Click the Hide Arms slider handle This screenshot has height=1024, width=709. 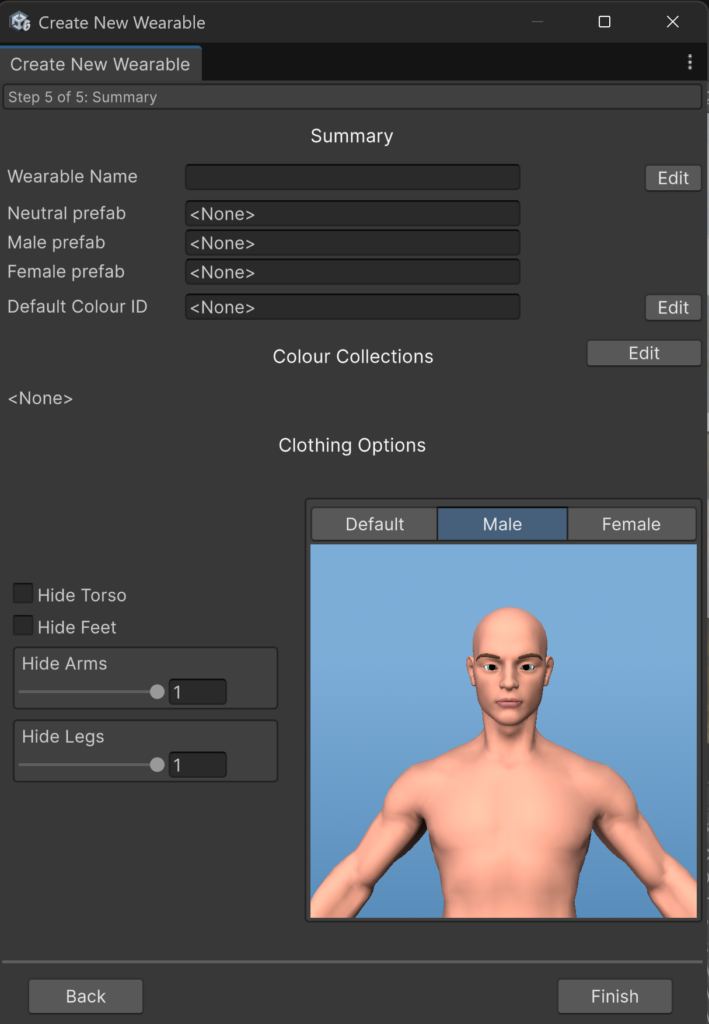157,692
